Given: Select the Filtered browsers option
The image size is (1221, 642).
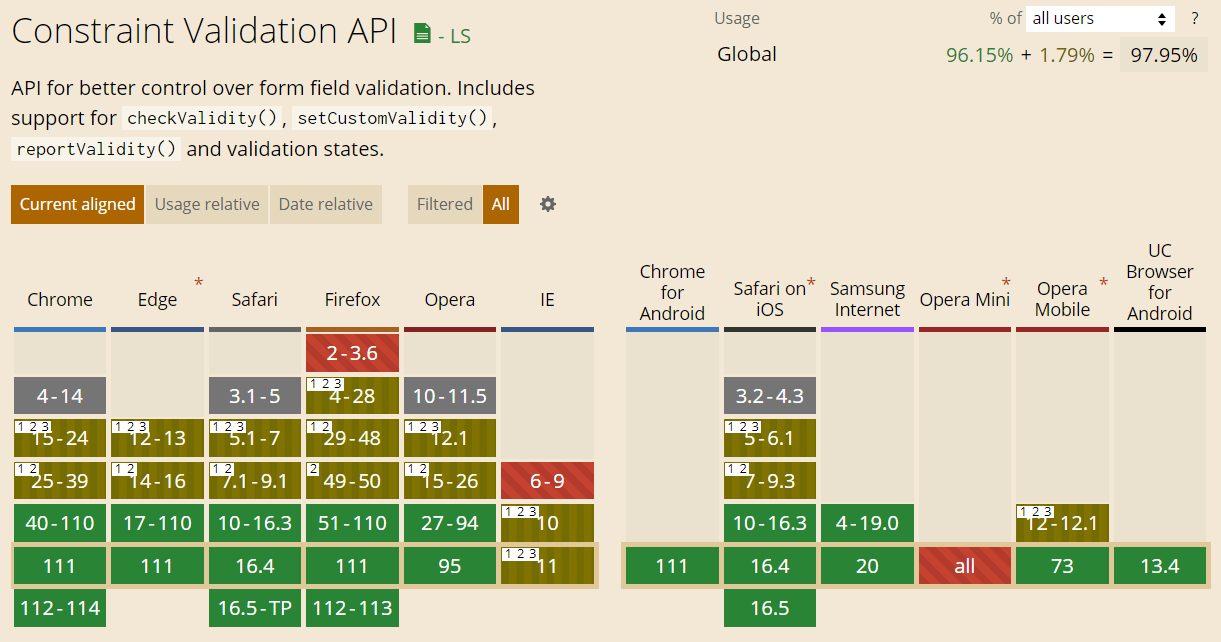Looking at the screenshot, I should (x=445, y=204).
